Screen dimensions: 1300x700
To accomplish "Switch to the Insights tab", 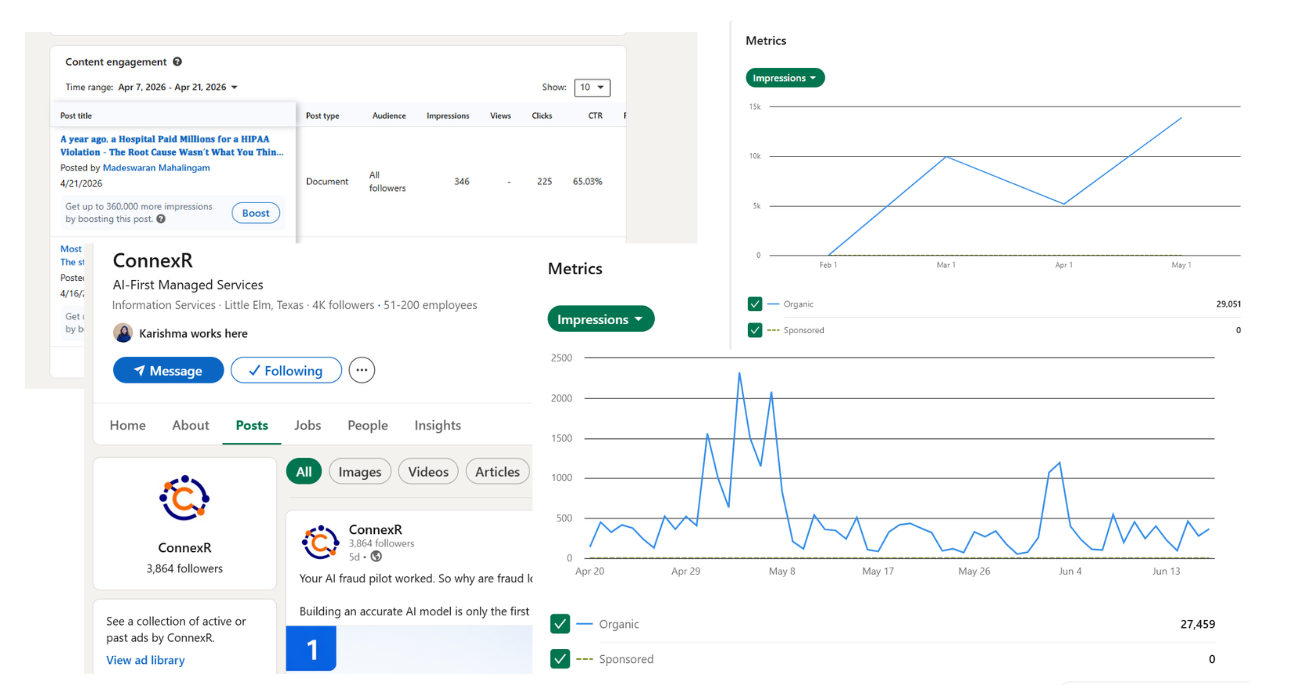I will 438,425.
